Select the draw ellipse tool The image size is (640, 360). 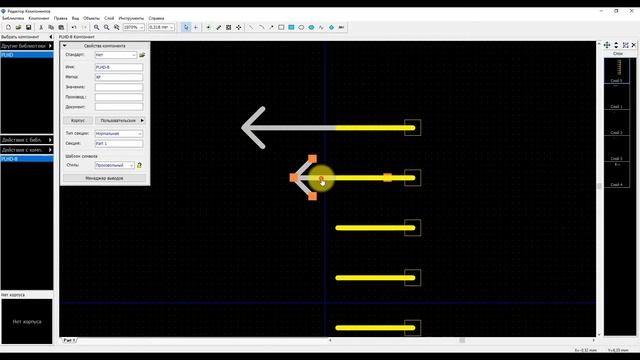(301, 27)
